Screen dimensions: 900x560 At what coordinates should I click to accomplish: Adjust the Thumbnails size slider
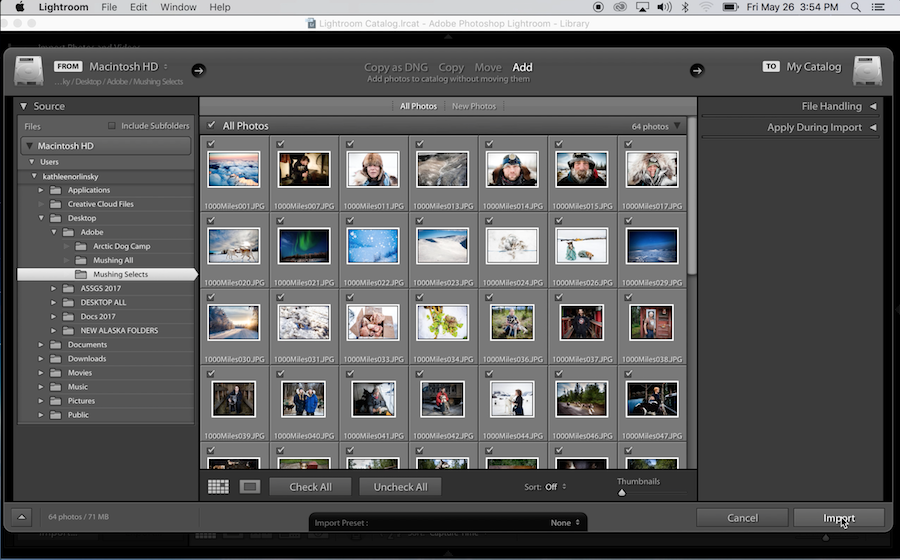tap(622, 493)
